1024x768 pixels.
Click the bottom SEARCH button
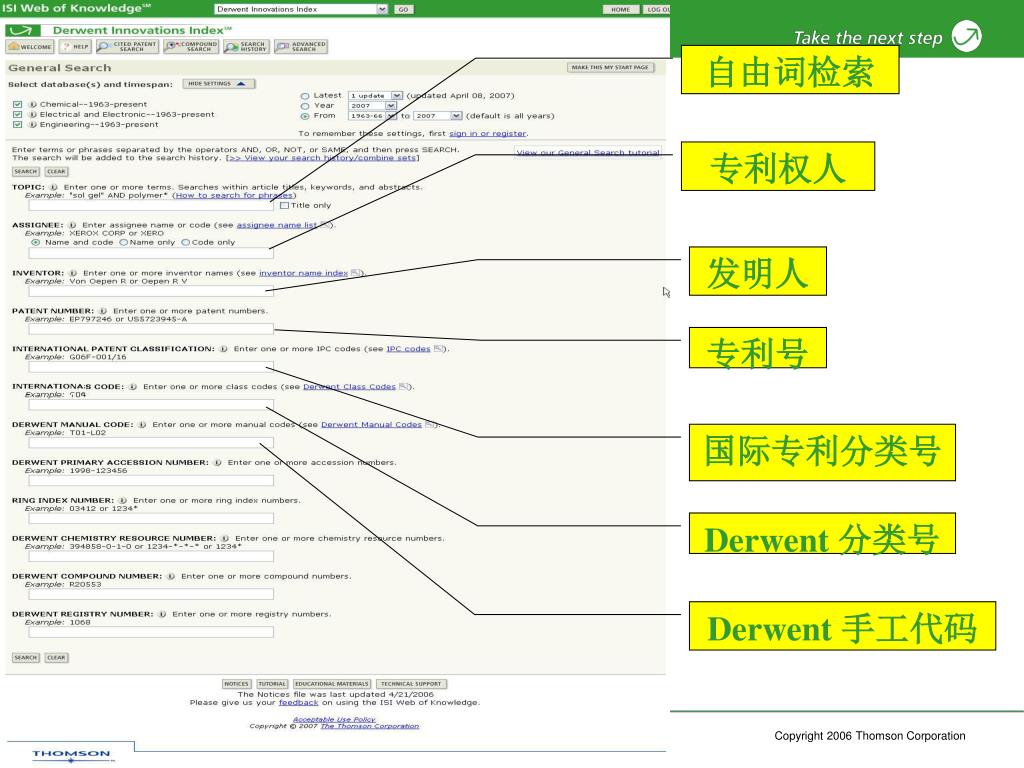pos(25,658)
